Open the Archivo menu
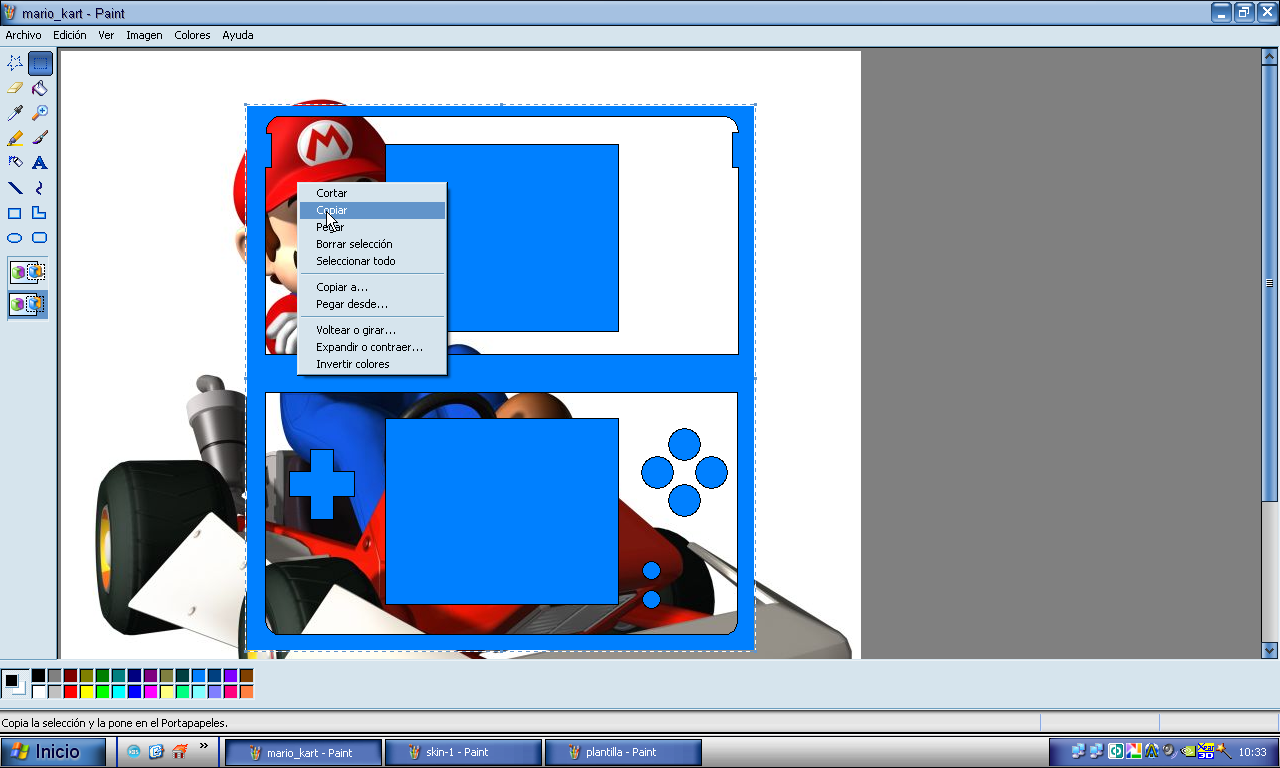This screenshot has width=1280, height=768. point(24,35)
